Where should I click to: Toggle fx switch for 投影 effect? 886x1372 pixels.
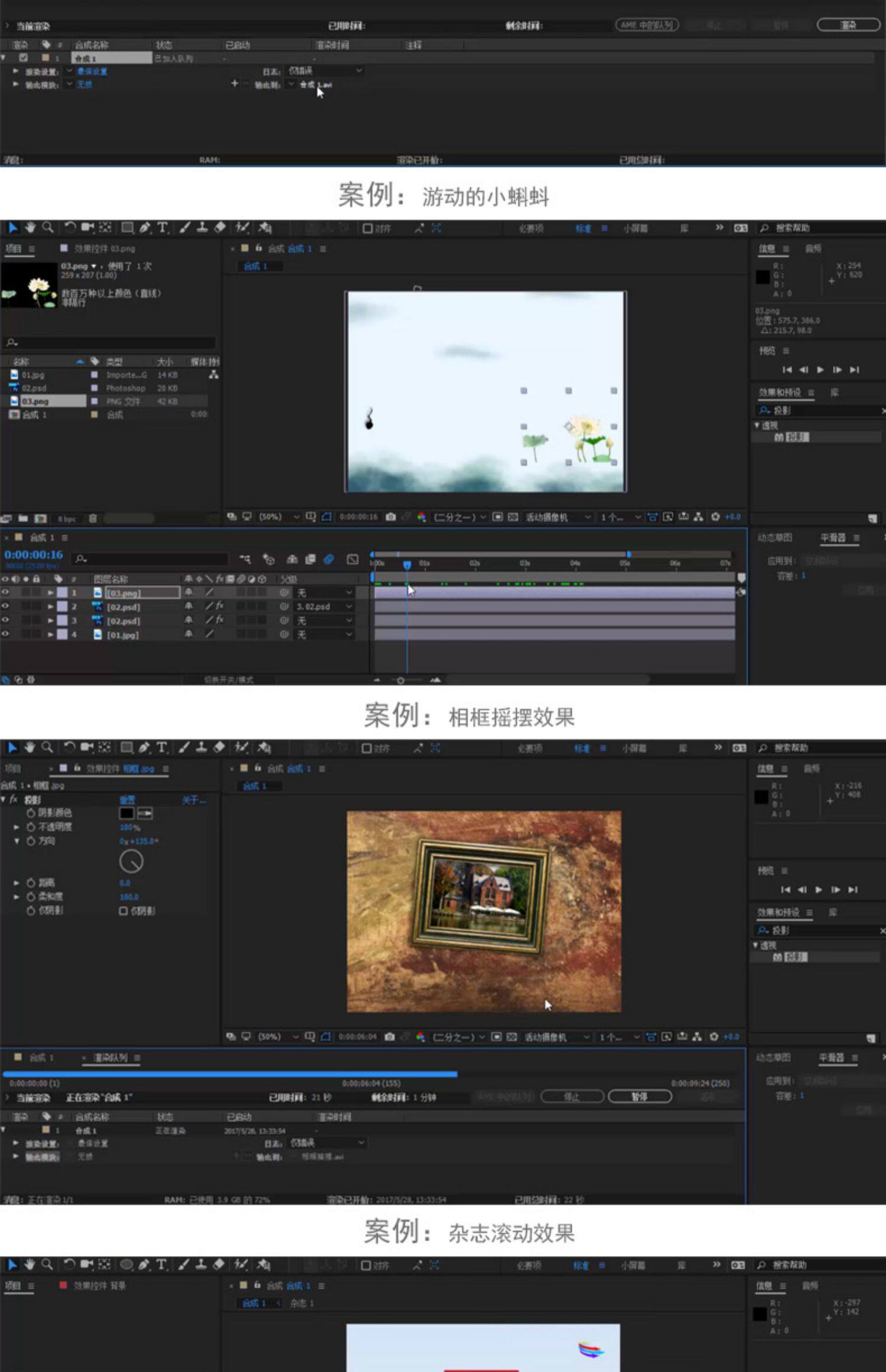tap(13, 799)
